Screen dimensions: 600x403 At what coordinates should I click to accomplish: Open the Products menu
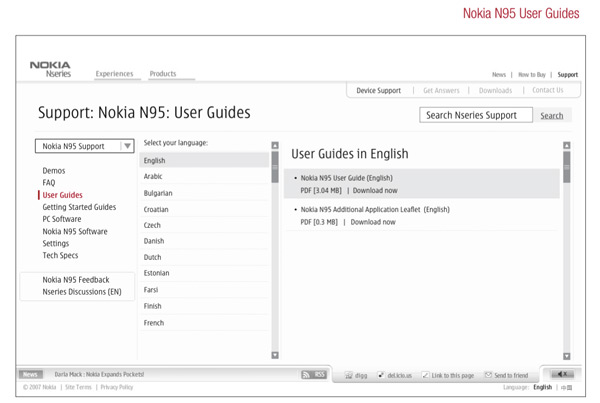[163, 73]
